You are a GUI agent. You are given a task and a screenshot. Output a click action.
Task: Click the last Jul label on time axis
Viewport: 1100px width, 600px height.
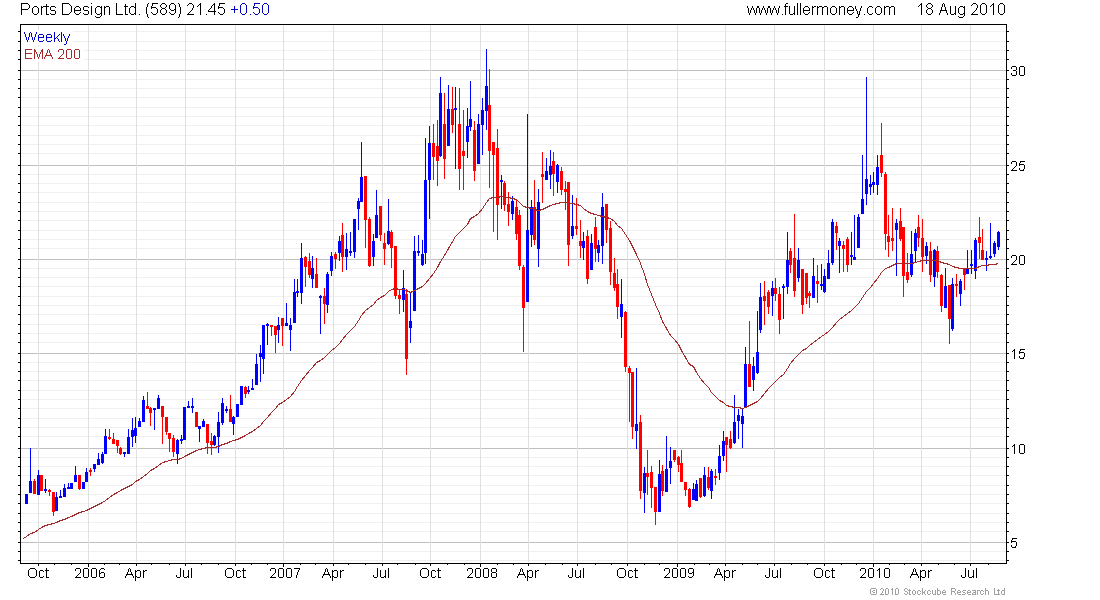969,573
